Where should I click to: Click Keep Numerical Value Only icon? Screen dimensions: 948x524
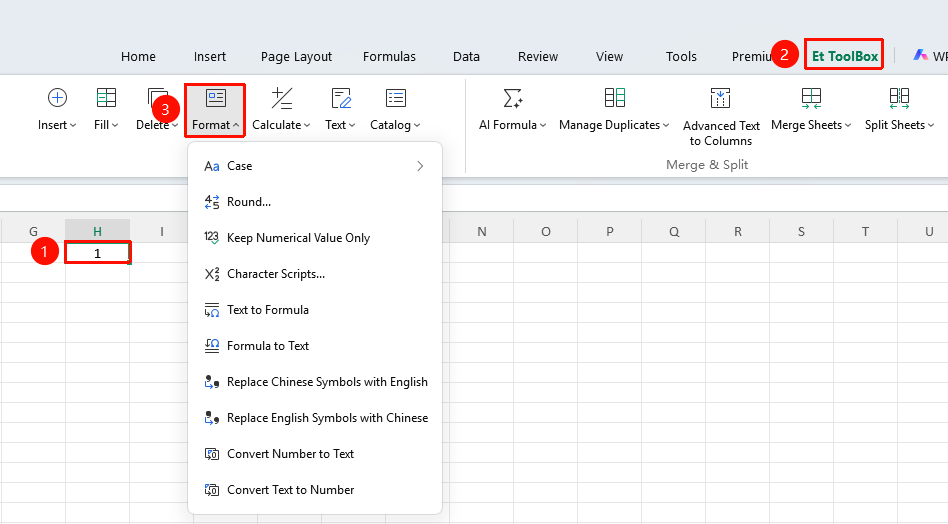pos(212,238)
